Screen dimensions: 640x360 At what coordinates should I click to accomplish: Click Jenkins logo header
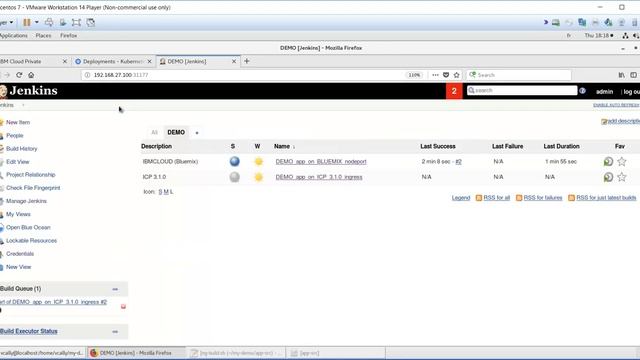[29, 91]
